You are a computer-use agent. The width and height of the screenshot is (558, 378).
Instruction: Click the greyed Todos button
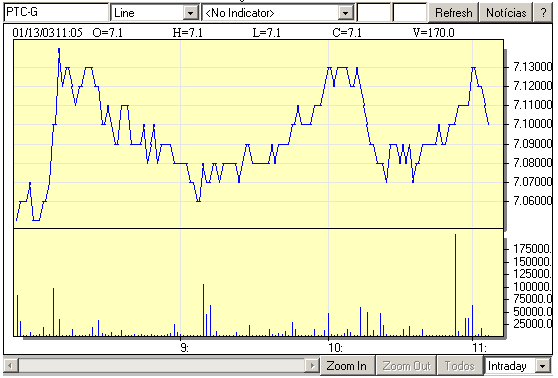click(x=459, y=366)
